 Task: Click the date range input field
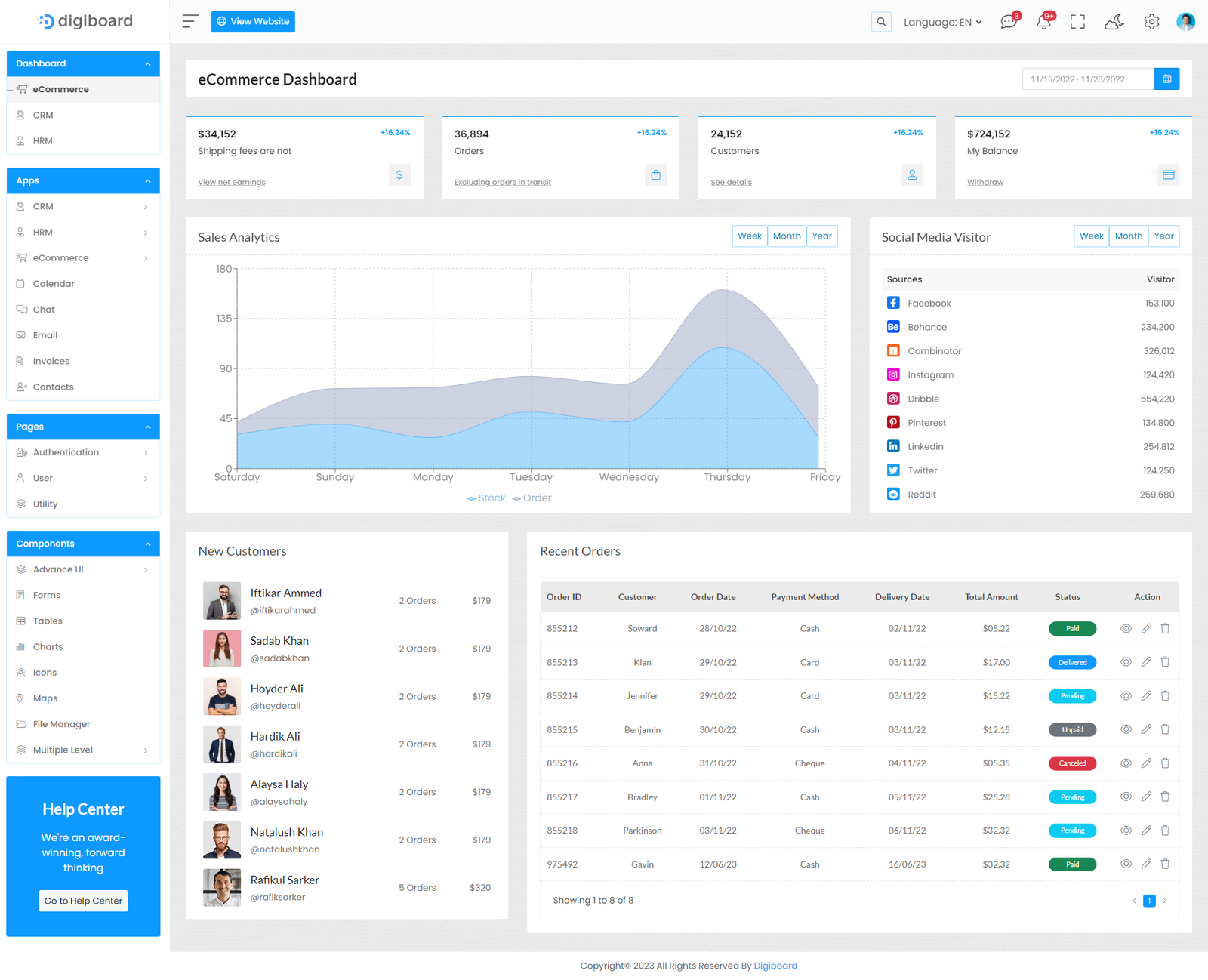coord(1087,79)
